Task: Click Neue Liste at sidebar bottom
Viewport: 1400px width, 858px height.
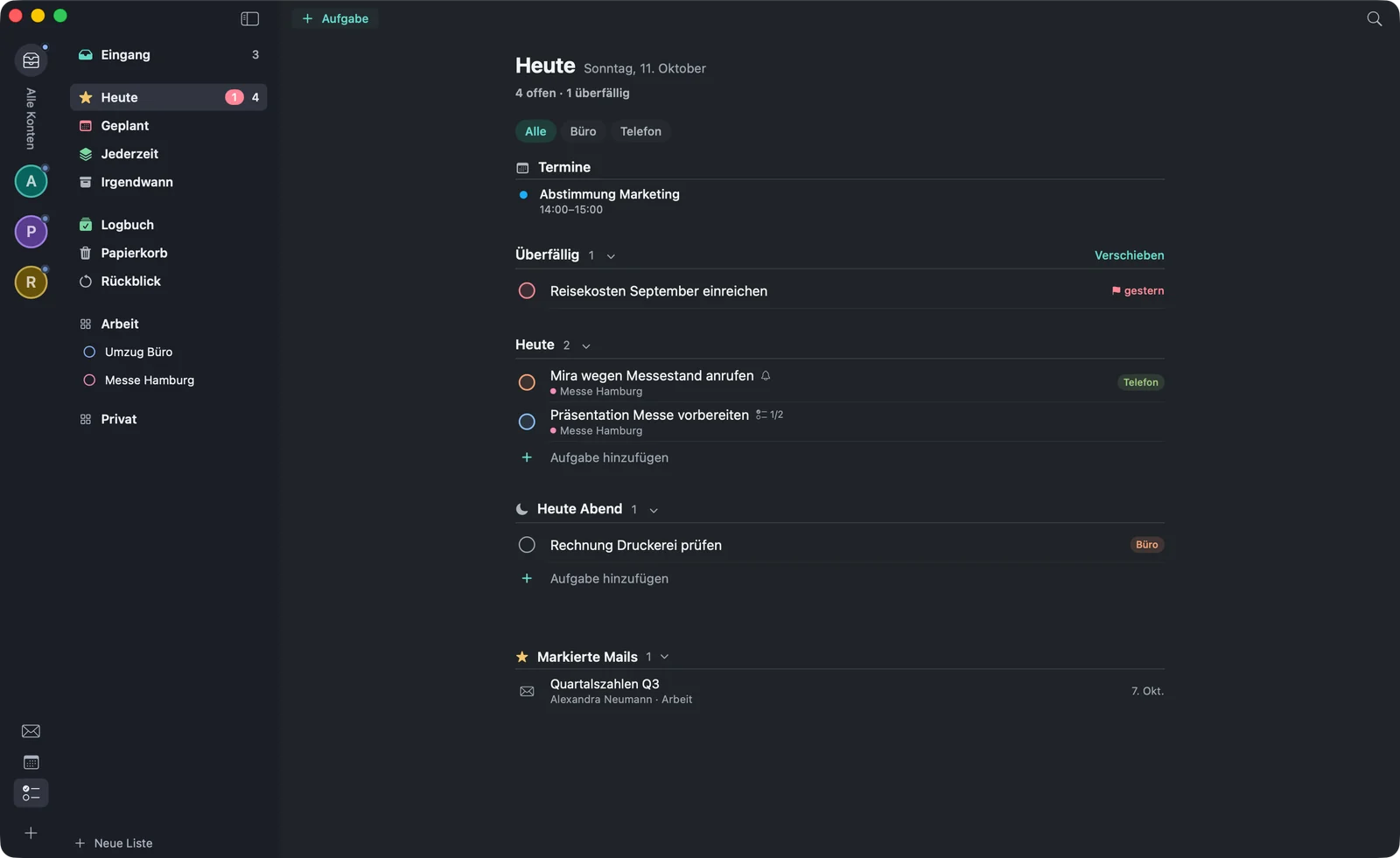Action: pos(114,843)
